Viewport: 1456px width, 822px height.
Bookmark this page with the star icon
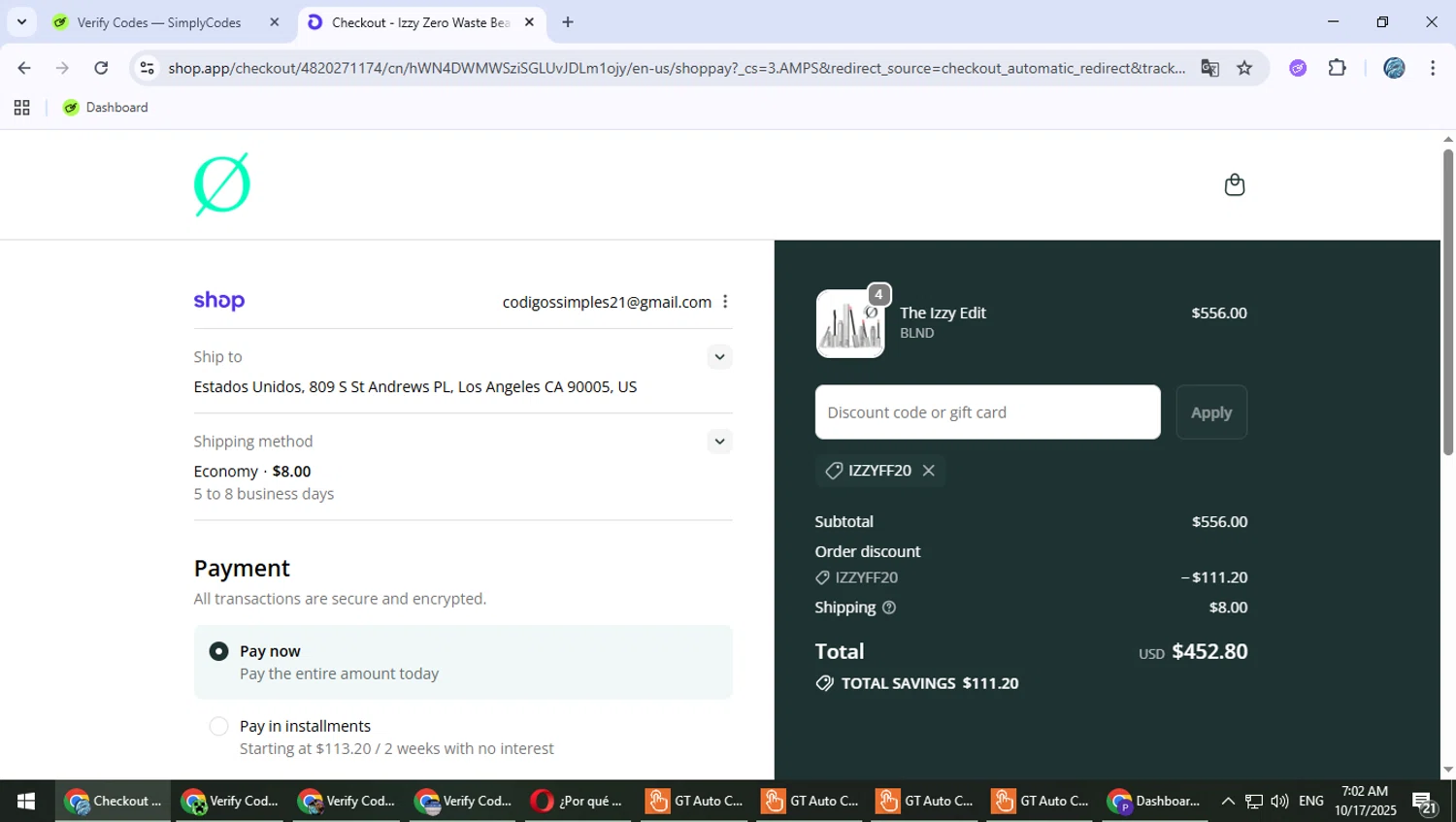point(1244,68)
